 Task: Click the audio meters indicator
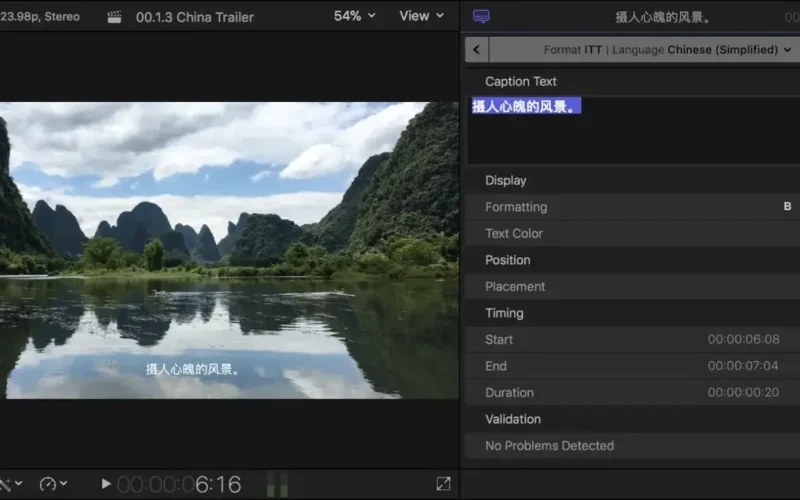[277, 485]
